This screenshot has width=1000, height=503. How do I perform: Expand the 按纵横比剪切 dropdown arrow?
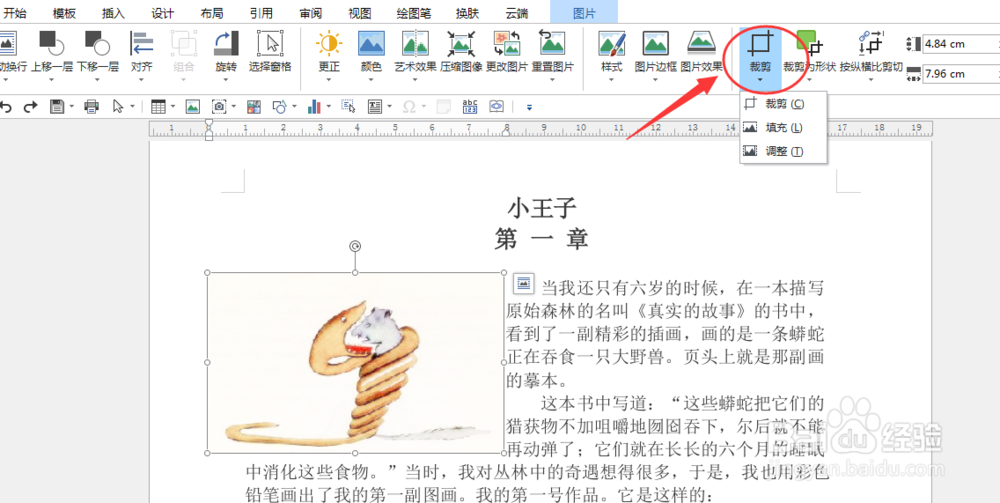point(871,80)
